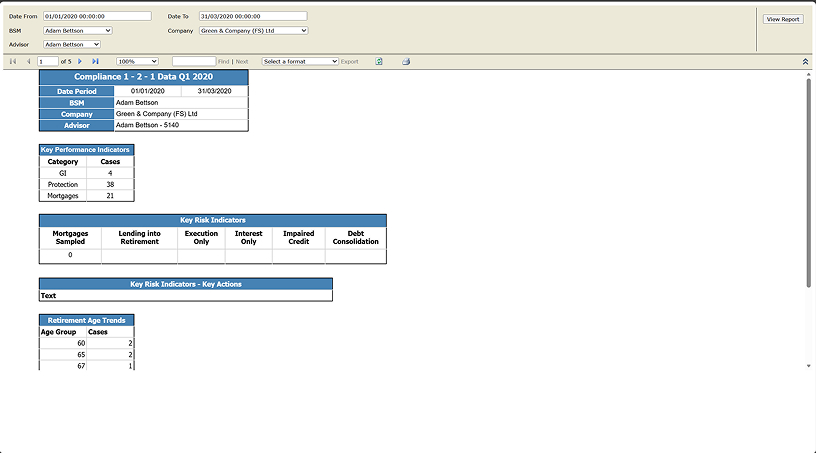Click Green & Company (FS) Ltd cell
Viewport: 816px width, 453px height.
(181, 114)
